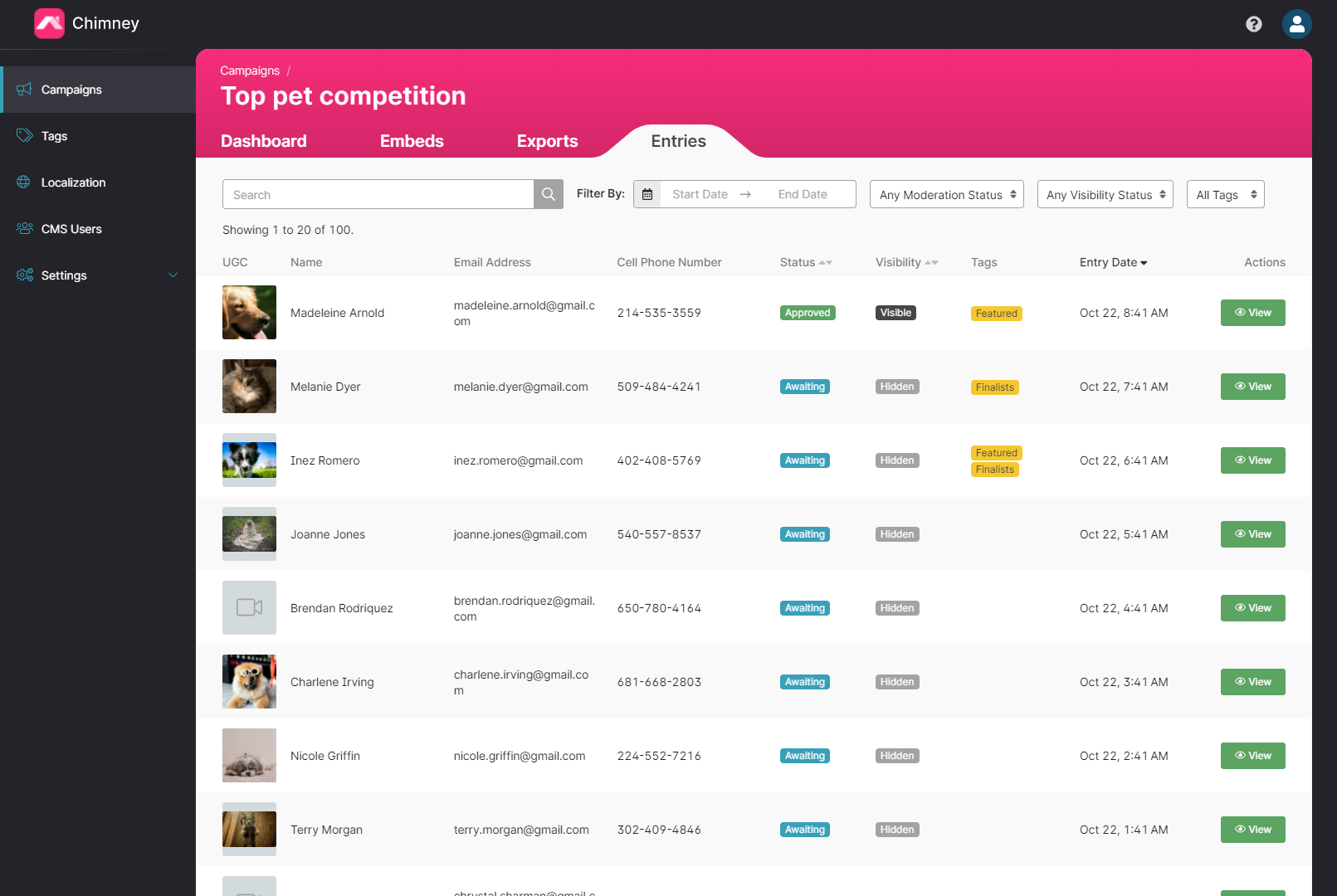Click the Chimney logo icon
The width and height of the screenshot is (1337, 896).
click(49, 23)
